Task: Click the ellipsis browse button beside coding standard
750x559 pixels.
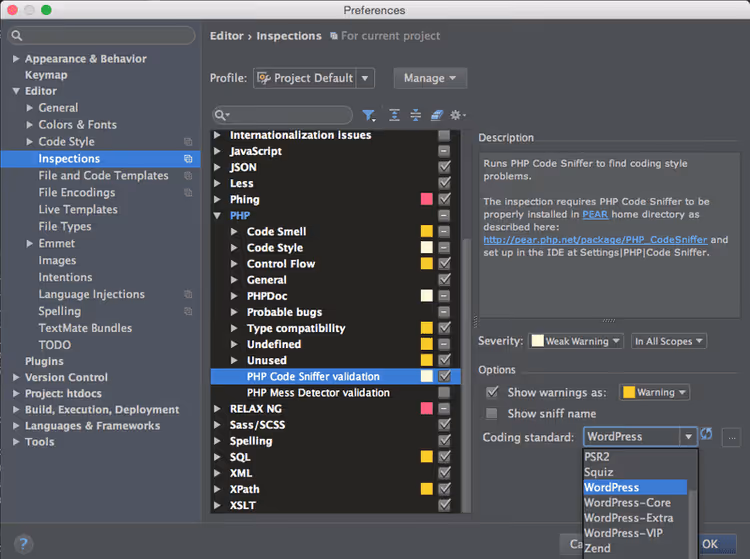Action: pos(731,437)
